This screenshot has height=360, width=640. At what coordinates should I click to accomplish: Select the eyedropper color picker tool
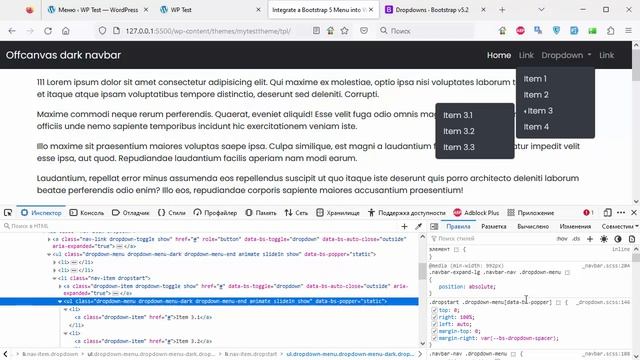click(418, 226)
